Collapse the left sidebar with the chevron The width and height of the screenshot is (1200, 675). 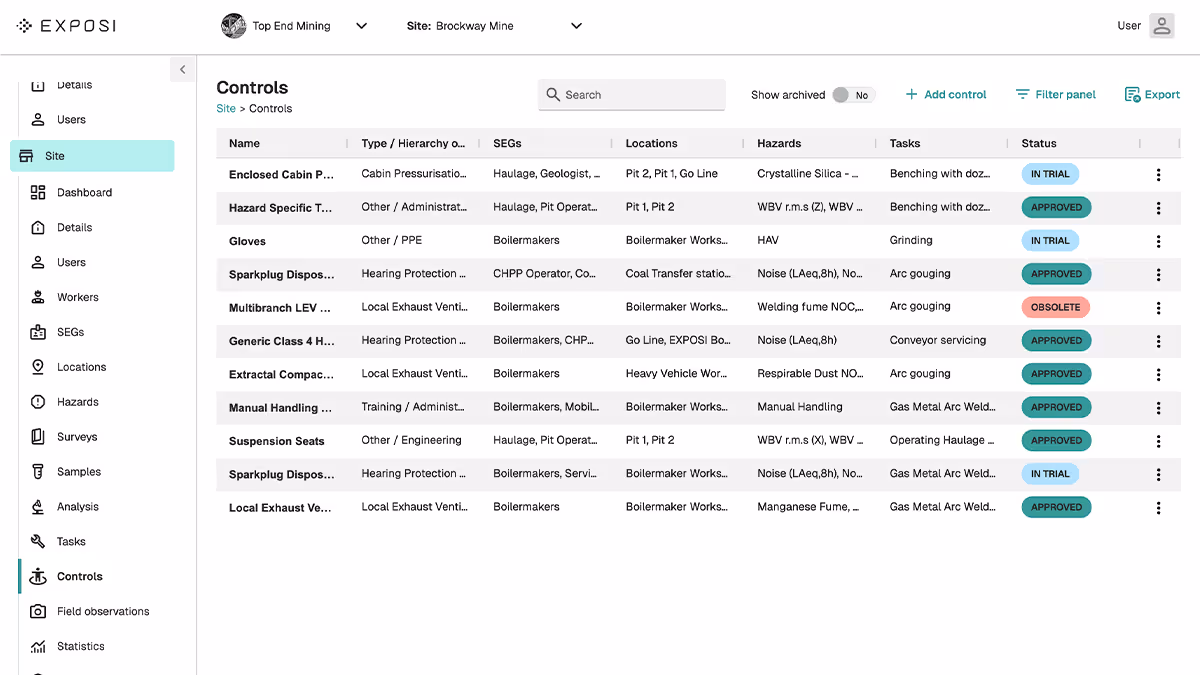(x=182, y=70)
